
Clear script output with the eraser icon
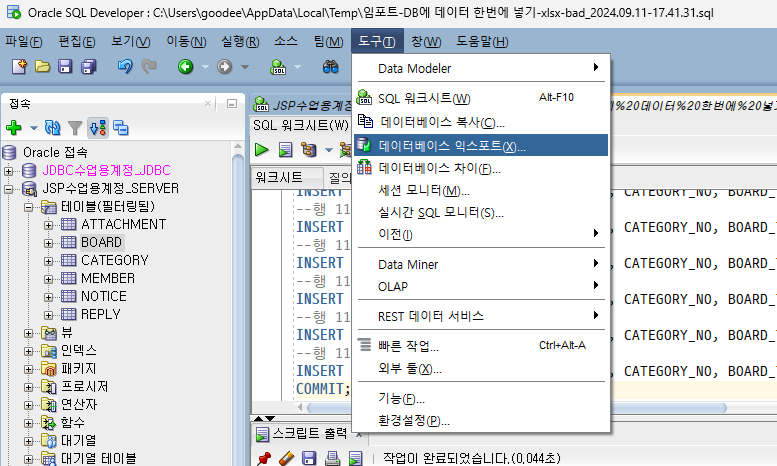[286, 459]
